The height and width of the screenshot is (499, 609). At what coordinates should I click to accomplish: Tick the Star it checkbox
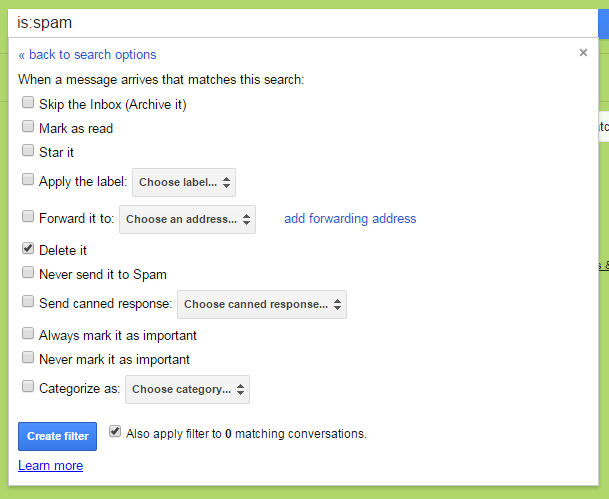[28, 151]
